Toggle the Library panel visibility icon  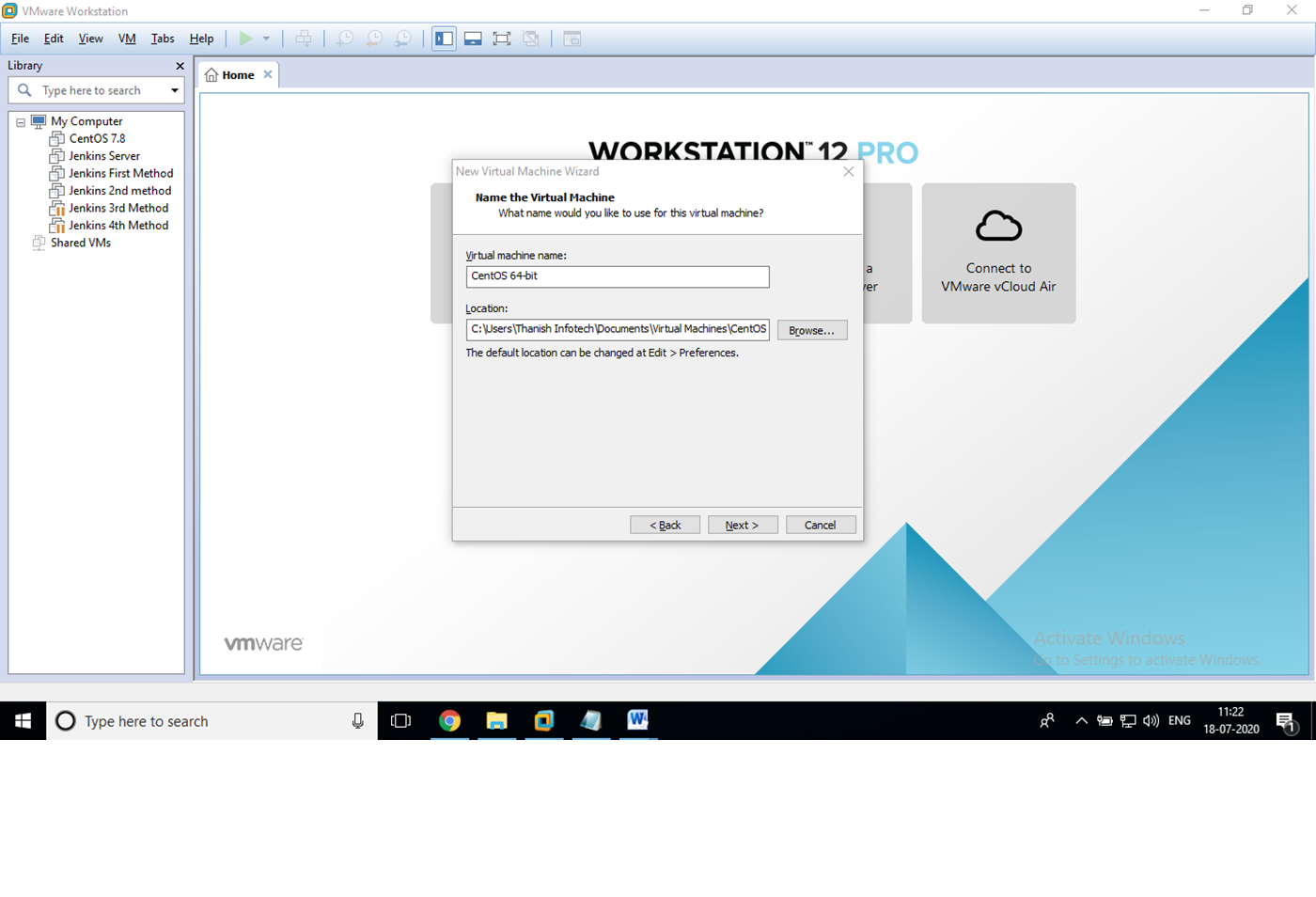coord(443,39)
